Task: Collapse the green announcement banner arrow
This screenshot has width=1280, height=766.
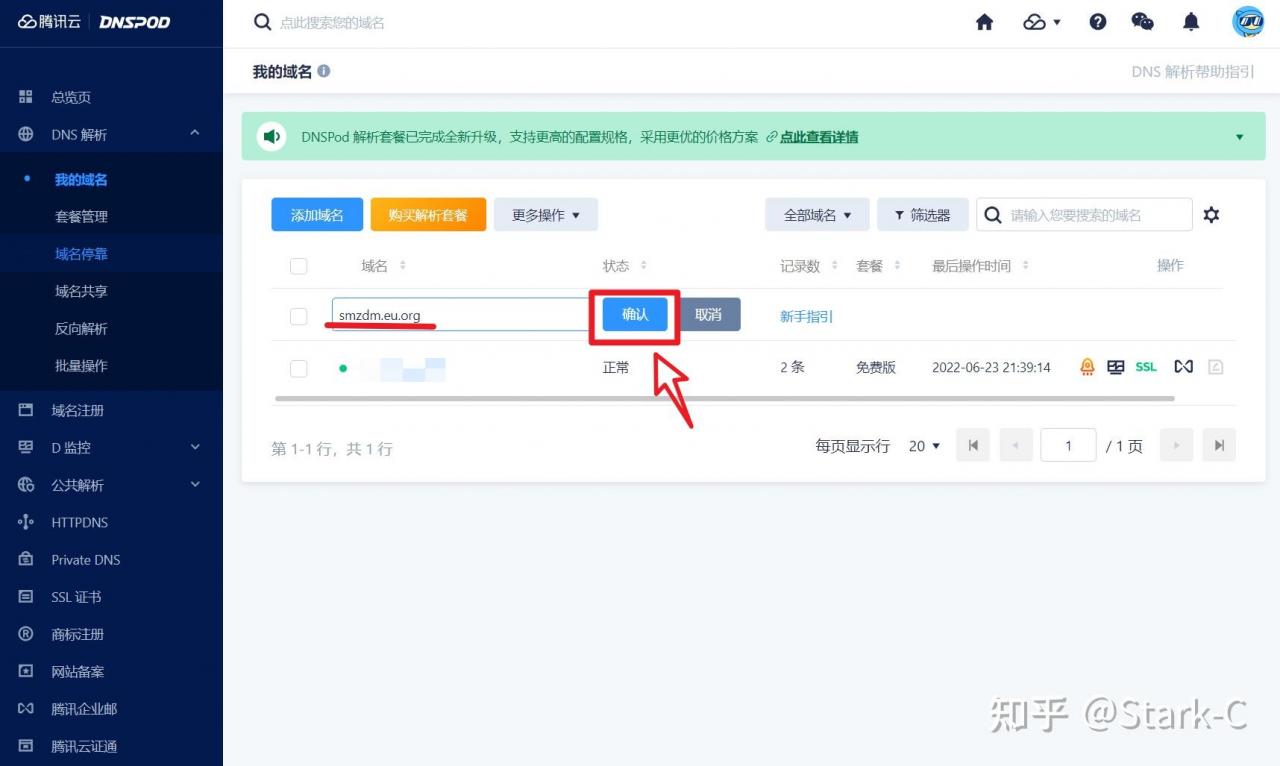Action: tap(1240, 137)
